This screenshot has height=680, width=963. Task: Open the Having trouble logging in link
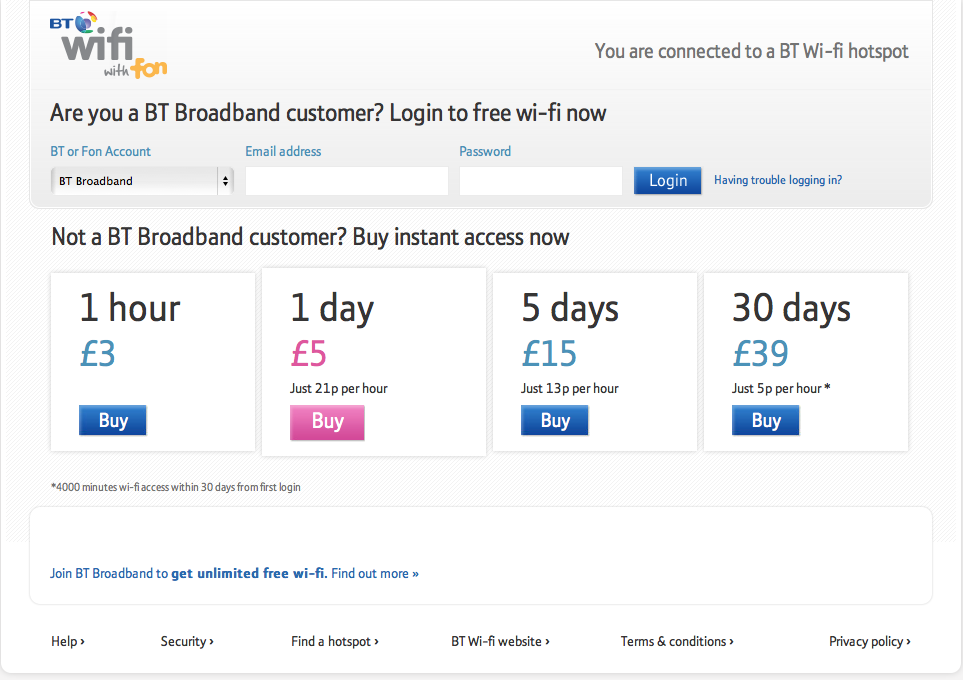pyautogui.click(x=778, y=180)
